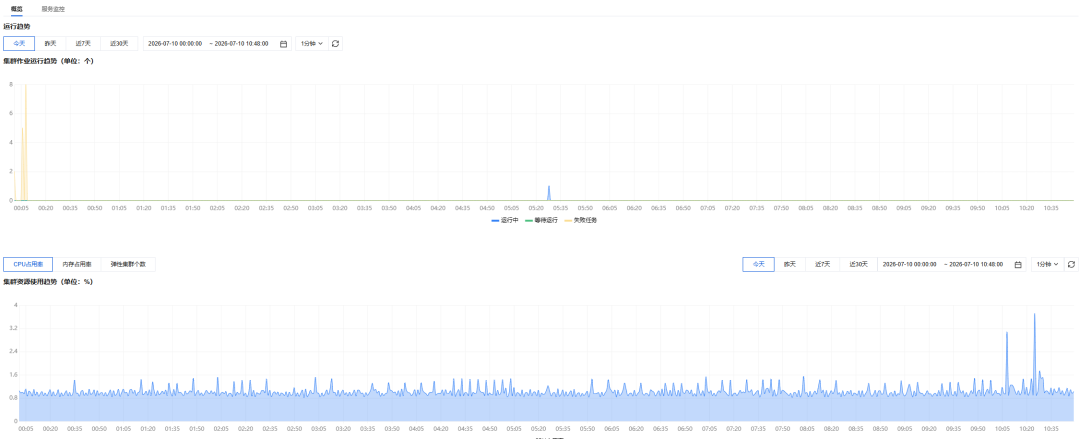The image size is (1080, 439).
Task: Edit the end time of resource usage range
Action: 976,265
